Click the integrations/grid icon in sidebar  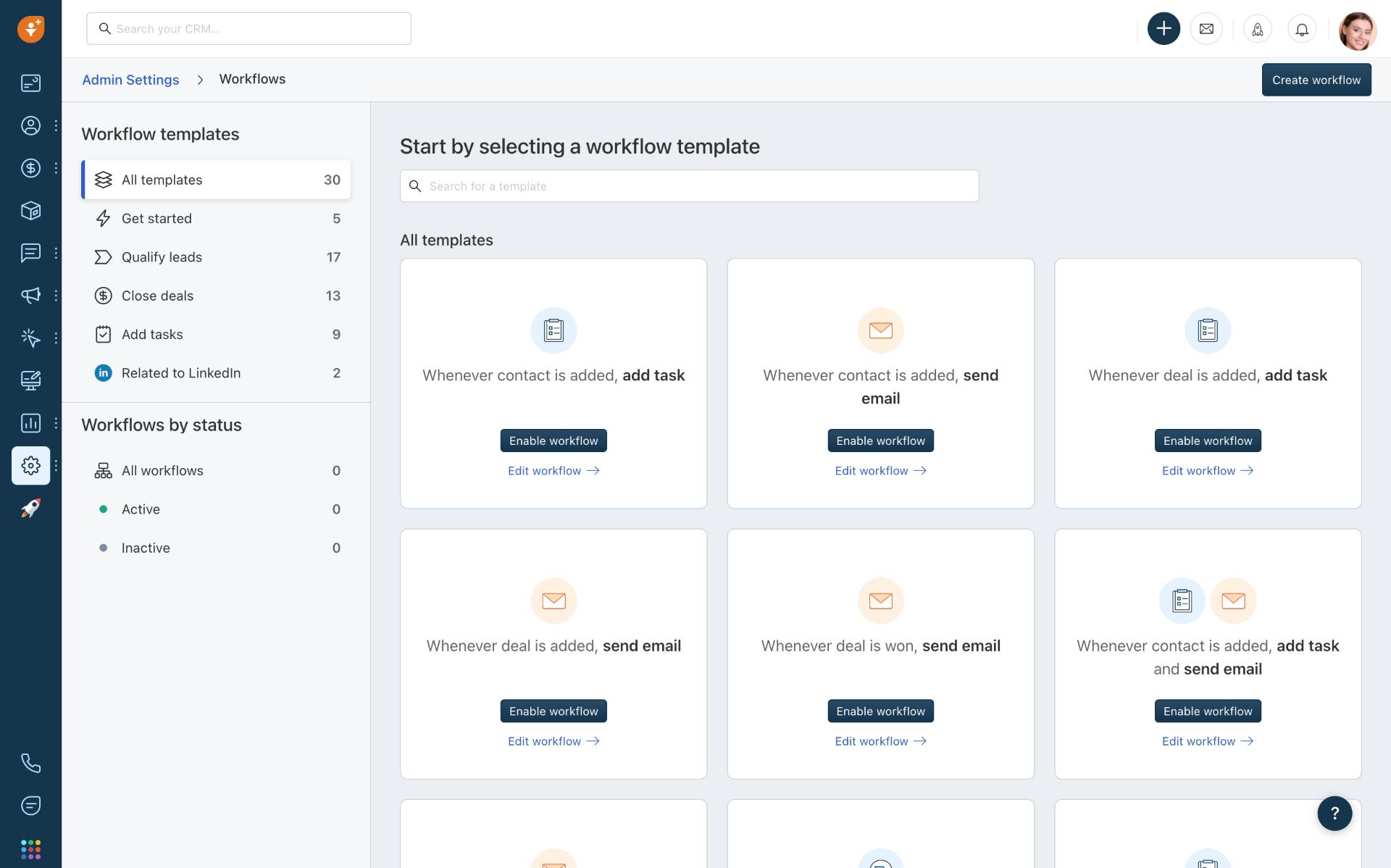pyautogui.click(x=30, y=849)
